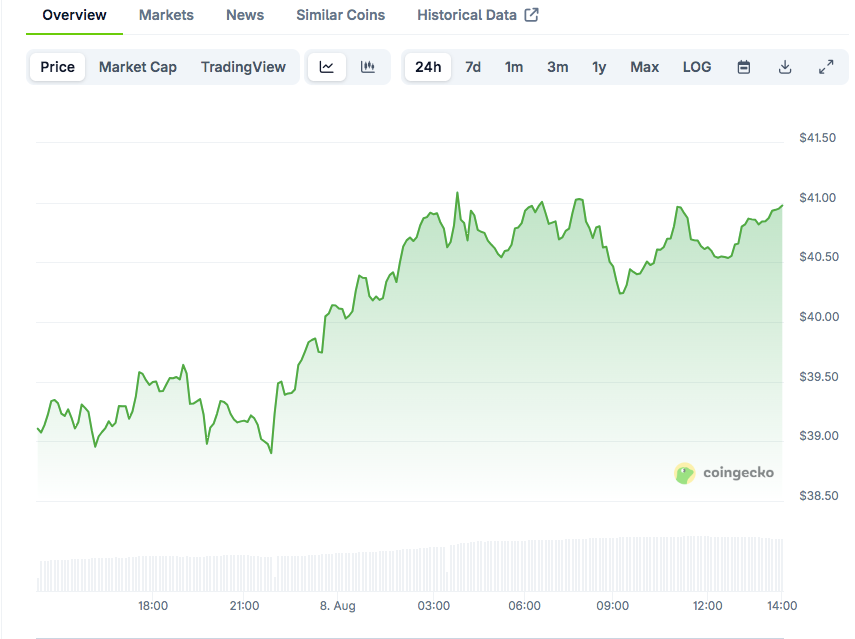
Task: Set chart range to 7d
Action: click(x=473, y=67)
